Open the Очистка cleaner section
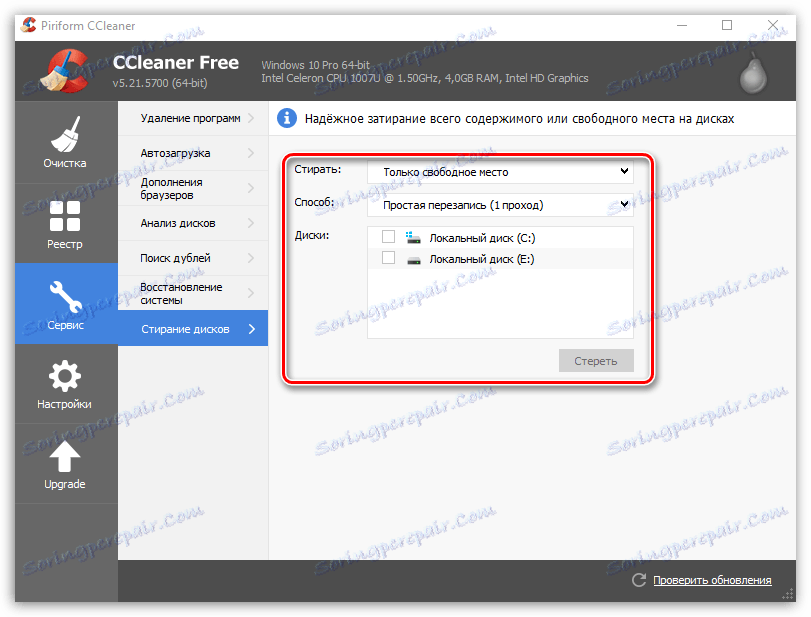 pyautogui.click(x=66, y=142)
